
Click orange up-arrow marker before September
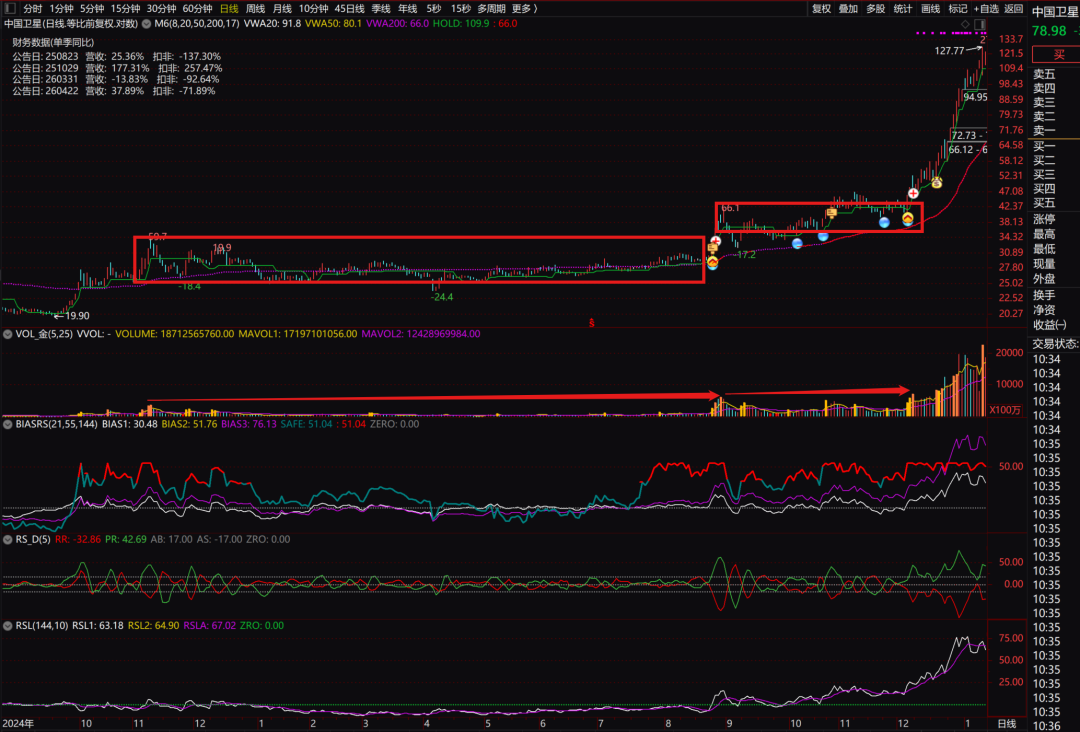tap(712, 261)
